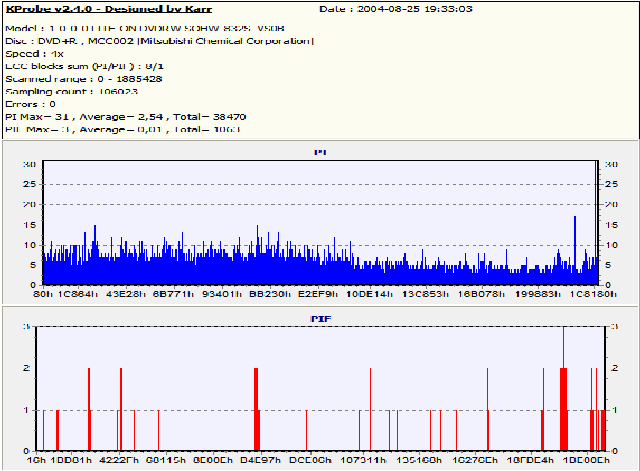Click the 'BB230h' x-axis label

(270, 294)
